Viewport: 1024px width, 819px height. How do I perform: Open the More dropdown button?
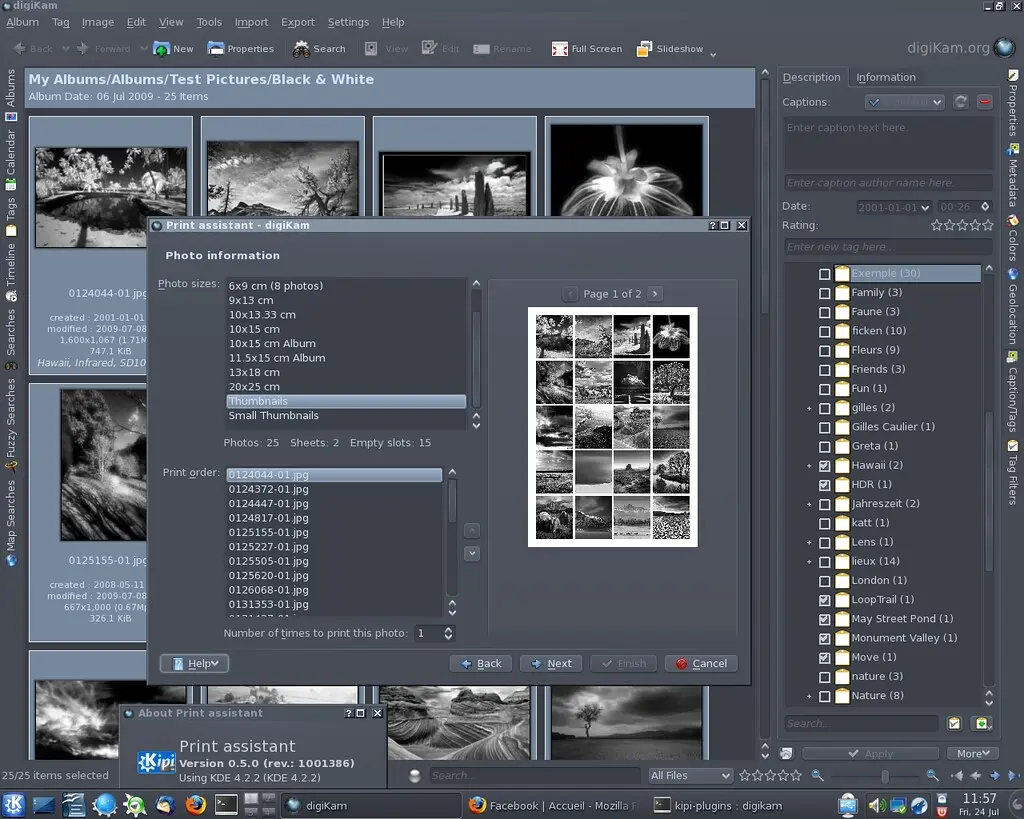click(x=972, y=753)
